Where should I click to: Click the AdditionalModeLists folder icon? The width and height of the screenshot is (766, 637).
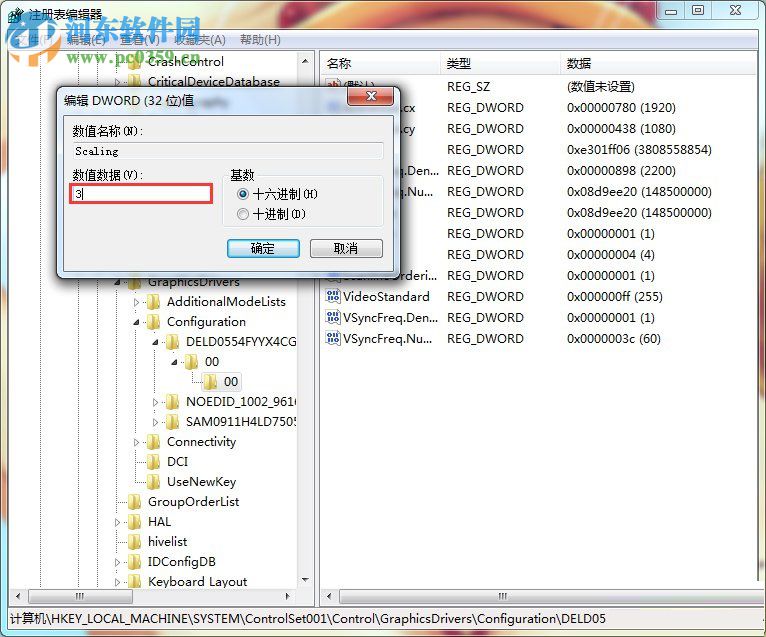click(x=153, y=302)
